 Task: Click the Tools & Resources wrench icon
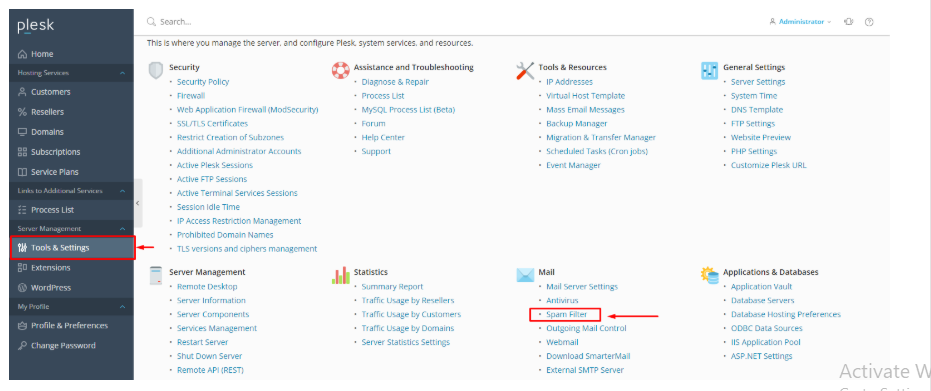[525, 71]
